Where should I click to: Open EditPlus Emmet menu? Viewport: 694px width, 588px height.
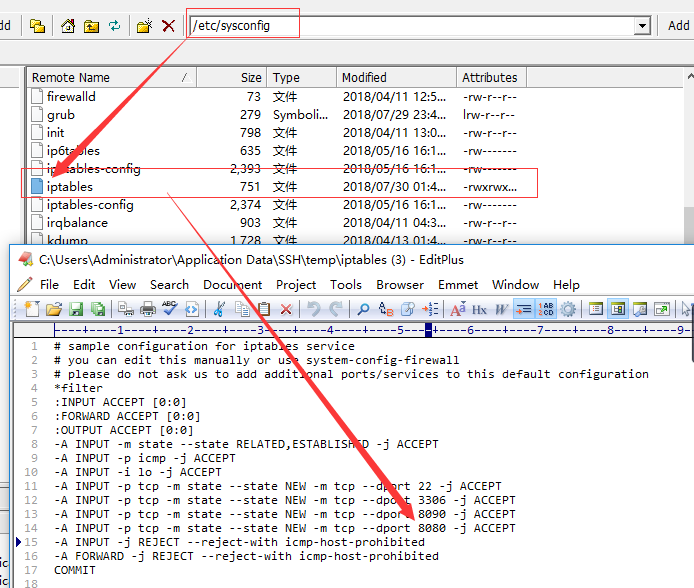pos(458,284)
